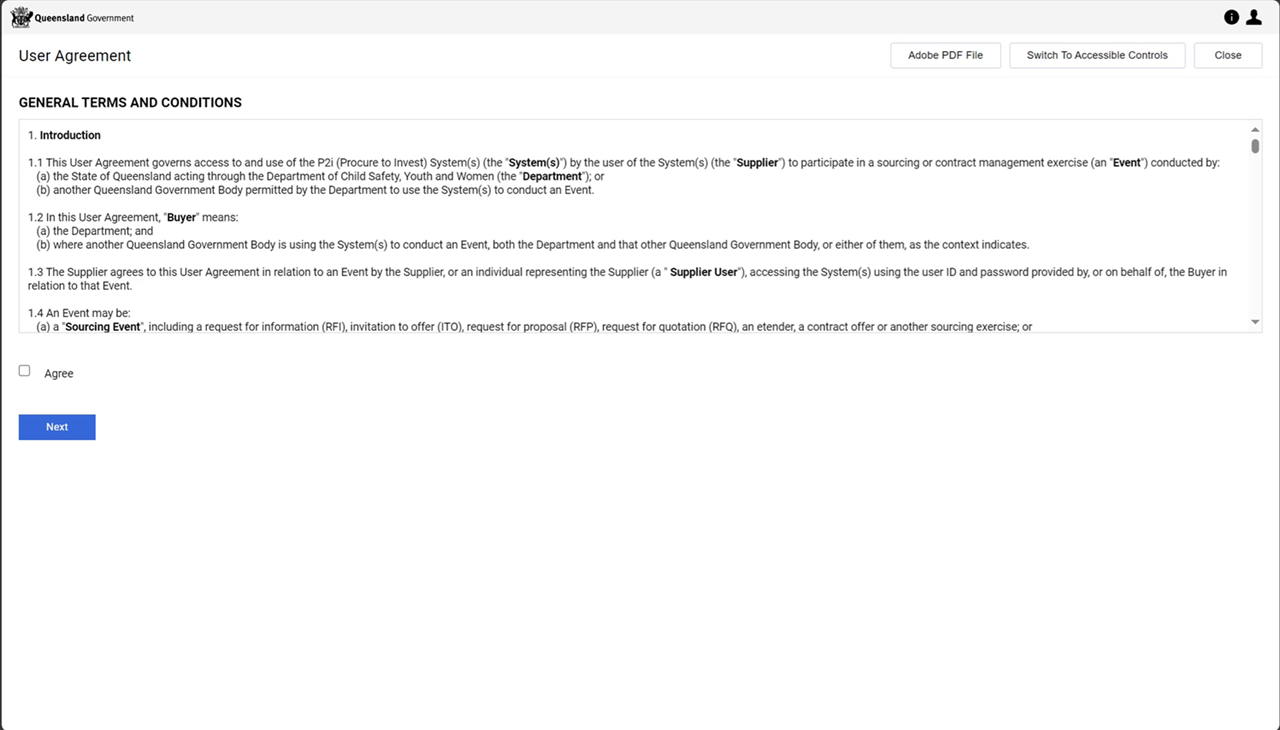Click the terms scrollbar up arrow

point(1255,129)
